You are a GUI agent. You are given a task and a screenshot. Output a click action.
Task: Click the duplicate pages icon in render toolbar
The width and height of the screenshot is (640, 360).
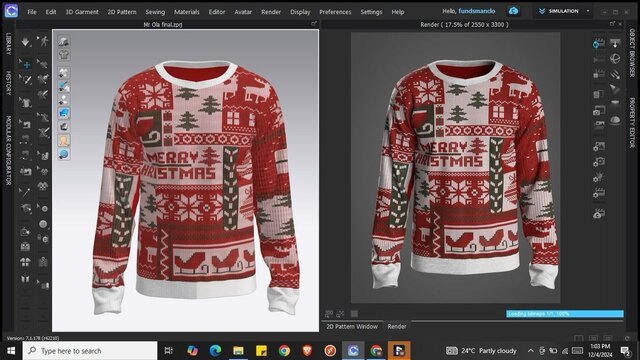(x=599, y=94)
